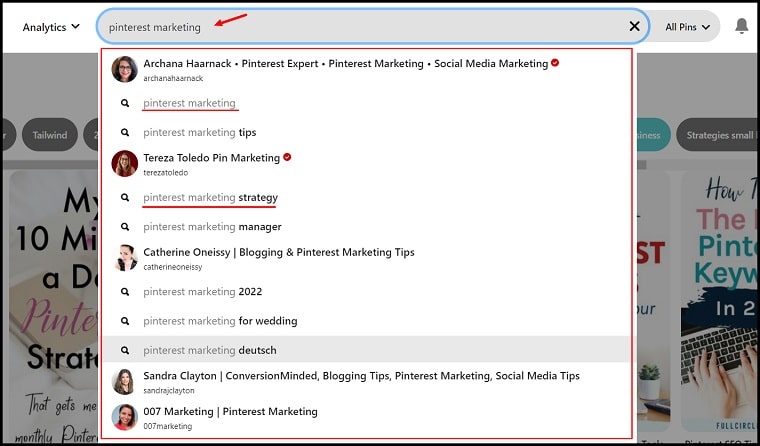This screenshot has height=446, width=760.
Task: Clear the search with the X icon
Action: coord(634,26)
